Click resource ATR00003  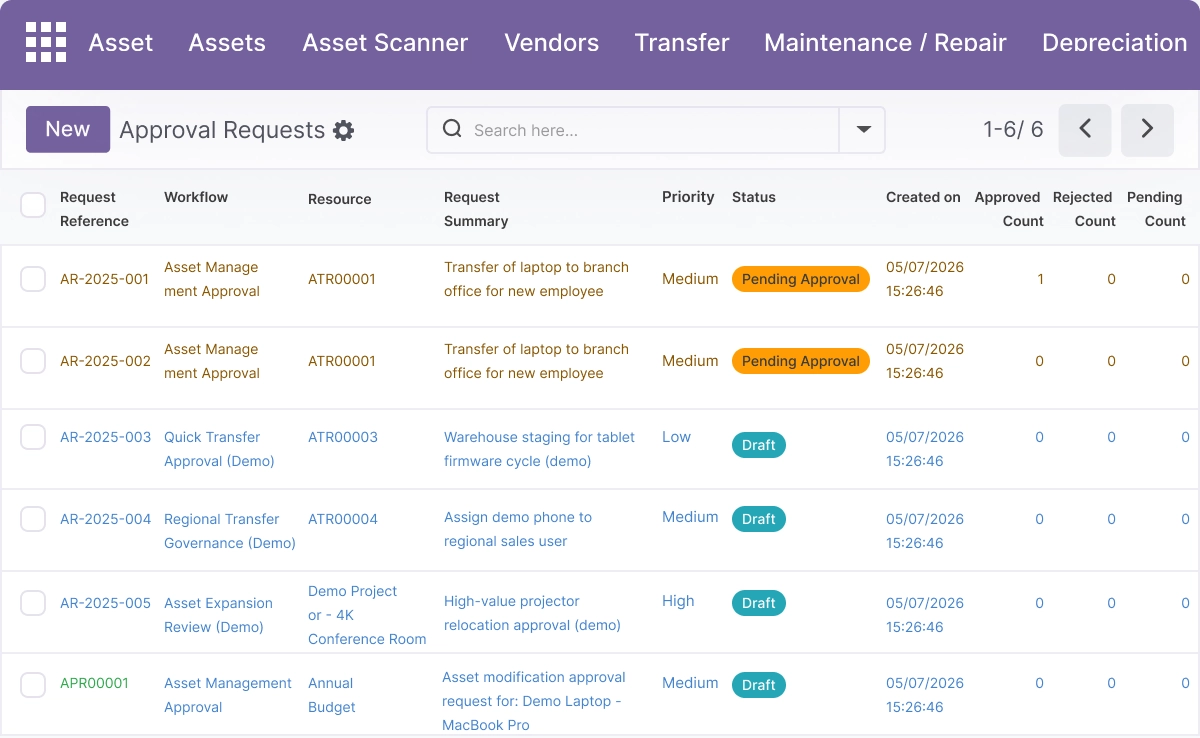click(343, 437)
